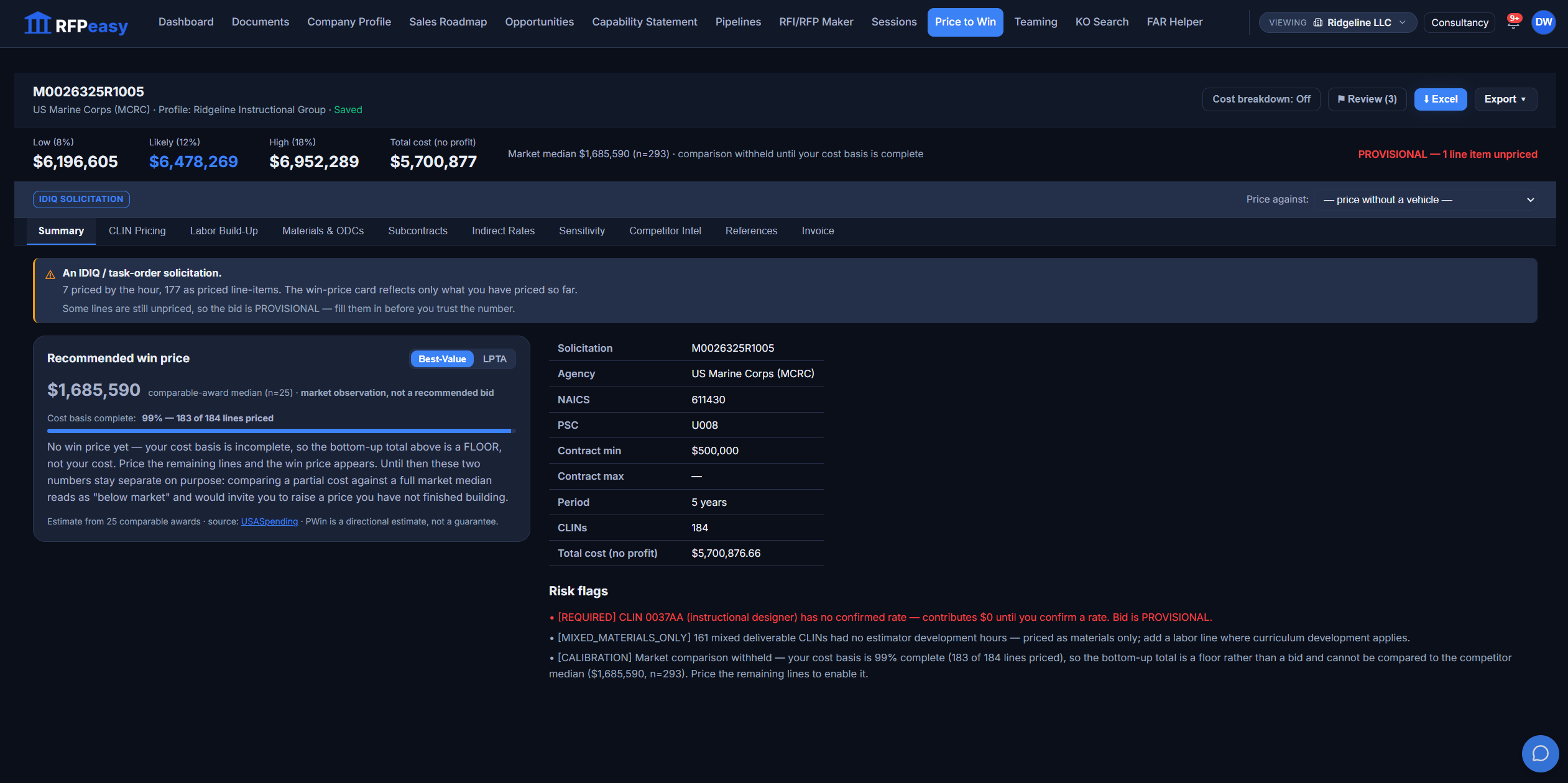
Task: Click recommended win price $1,685,590
Action: coord(94,390)
